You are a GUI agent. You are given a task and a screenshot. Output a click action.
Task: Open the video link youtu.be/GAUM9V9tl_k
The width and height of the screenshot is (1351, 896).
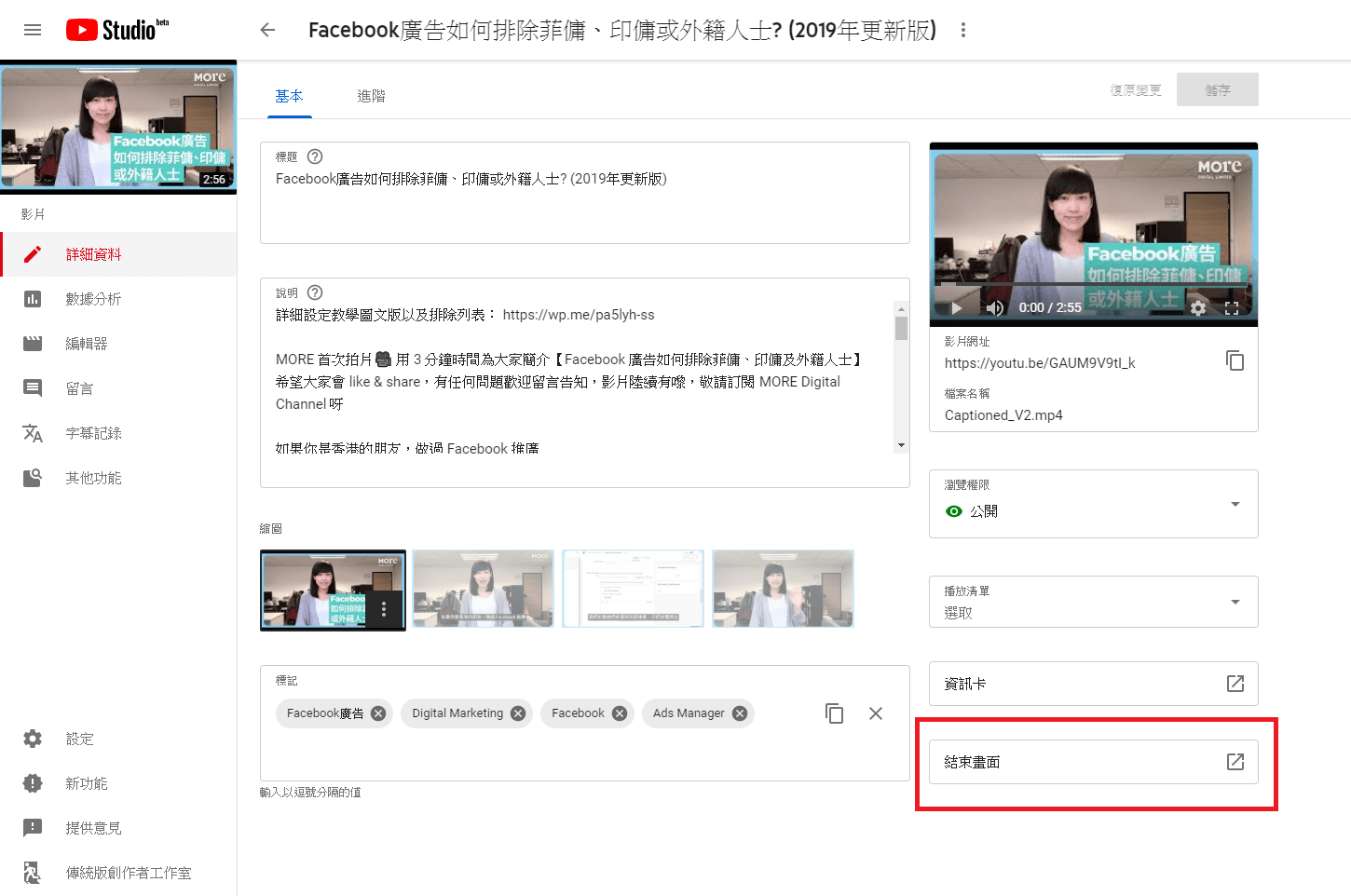pos(1040,363)
